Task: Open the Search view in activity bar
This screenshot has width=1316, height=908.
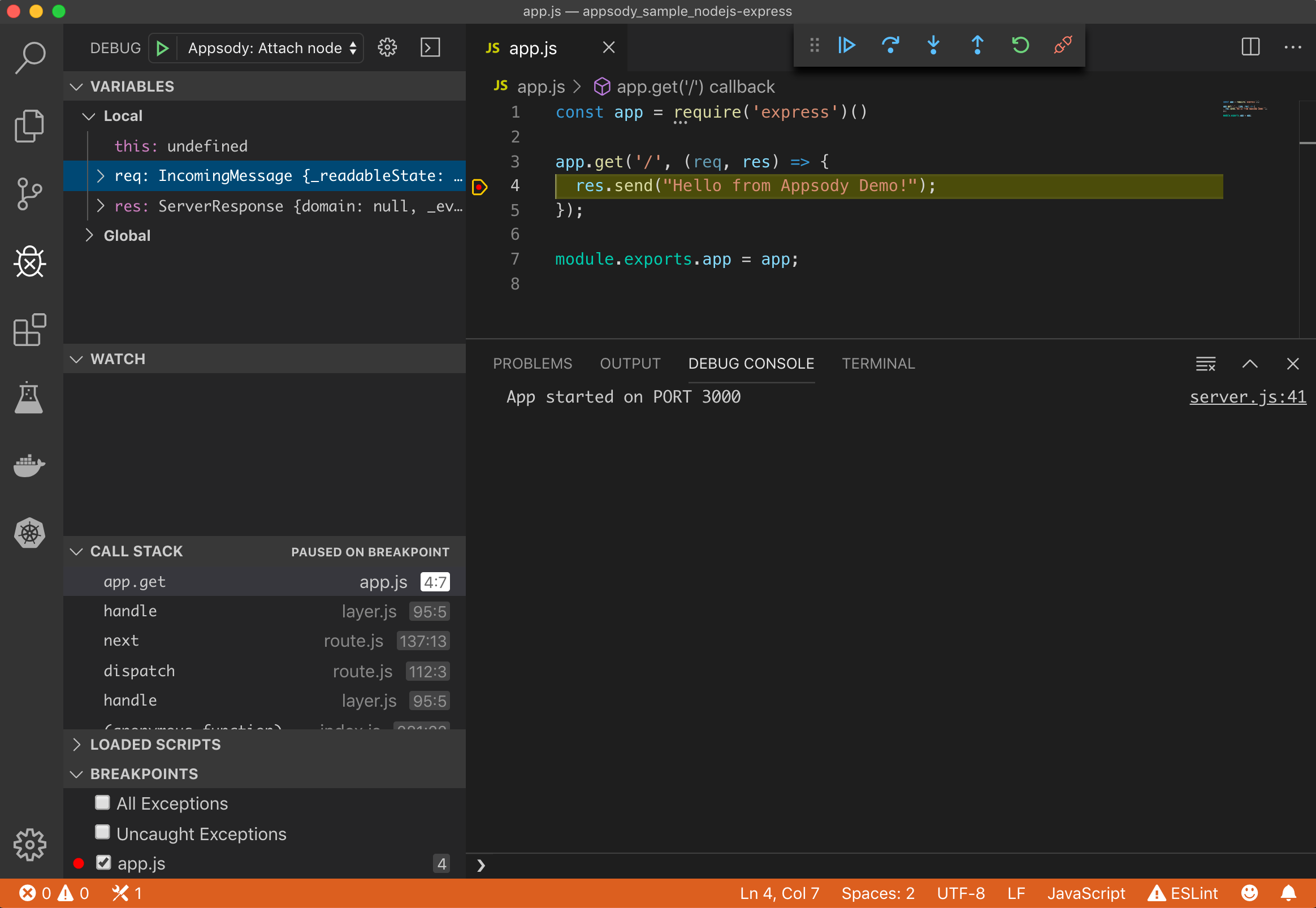Action: tap(30, 58)
